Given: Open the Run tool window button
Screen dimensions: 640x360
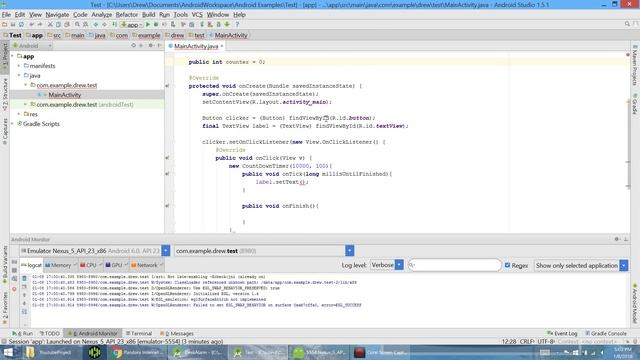Looking at the screenshot, I should 23,333.
